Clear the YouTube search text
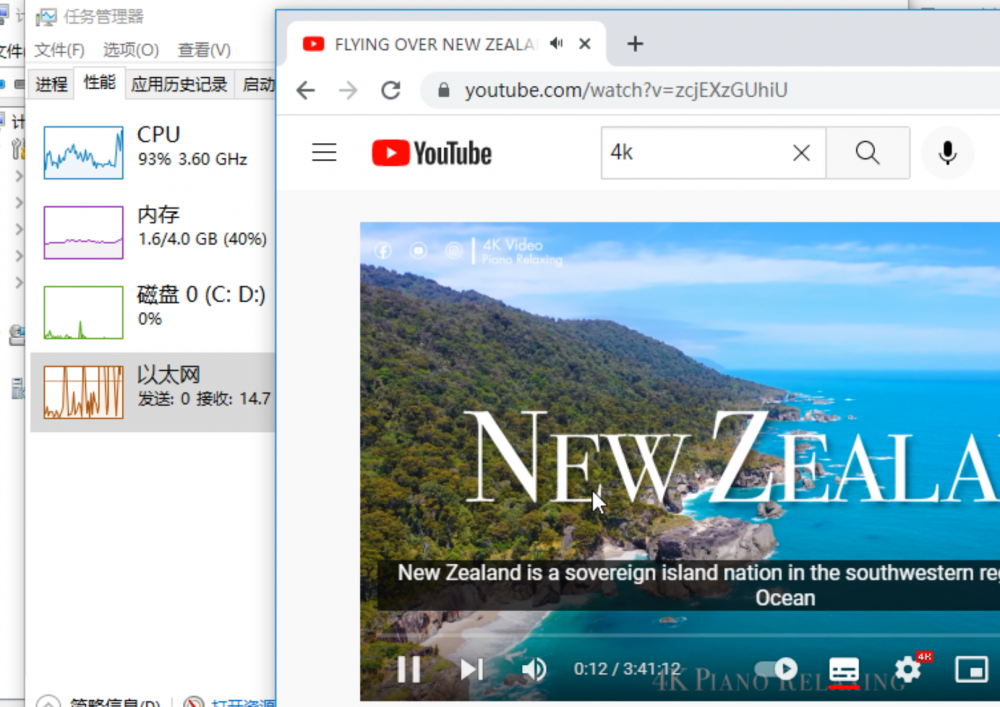This screenshot has height=707, width=1000. (x=801, y=152)
